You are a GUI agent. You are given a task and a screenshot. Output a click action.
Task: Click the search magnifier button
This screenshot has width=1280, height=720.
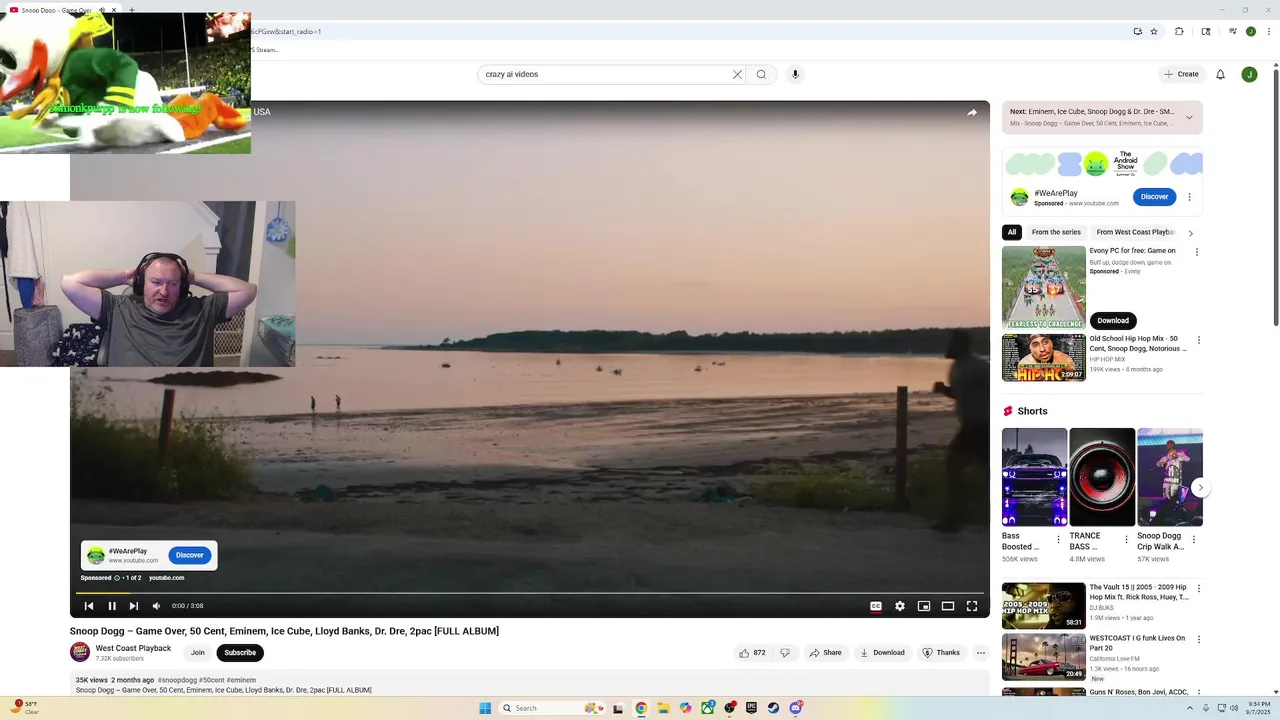coord(761,74)
